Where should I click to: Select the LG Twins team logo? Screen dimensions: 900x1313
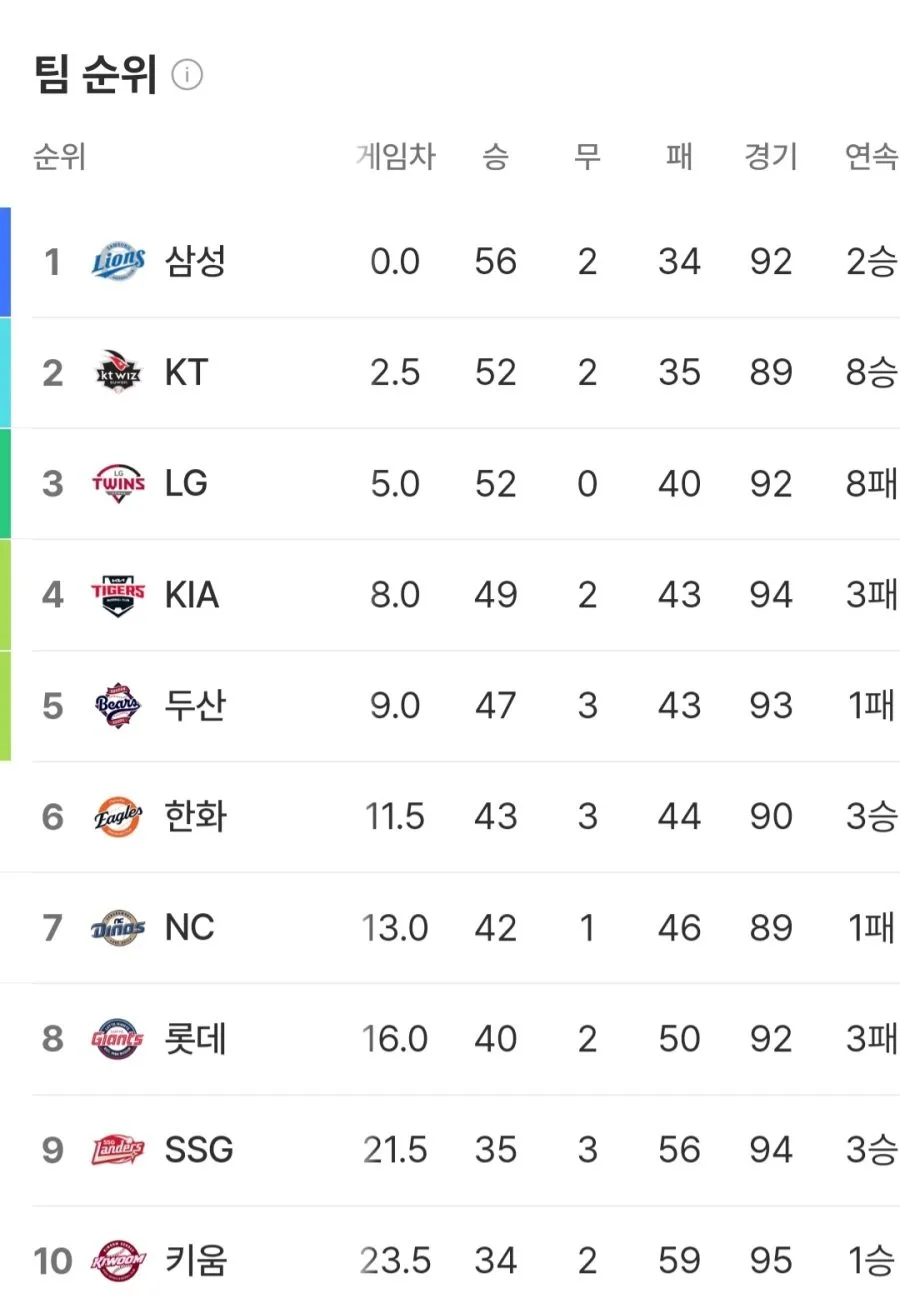click(x=118, y=484)
